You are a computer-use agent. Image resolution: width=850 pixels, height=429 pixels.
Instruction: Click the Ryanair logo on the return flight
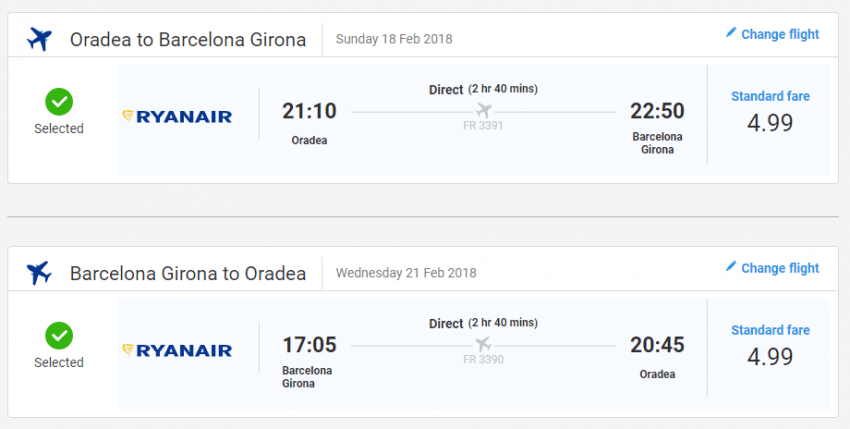click(x=177, y=350)
